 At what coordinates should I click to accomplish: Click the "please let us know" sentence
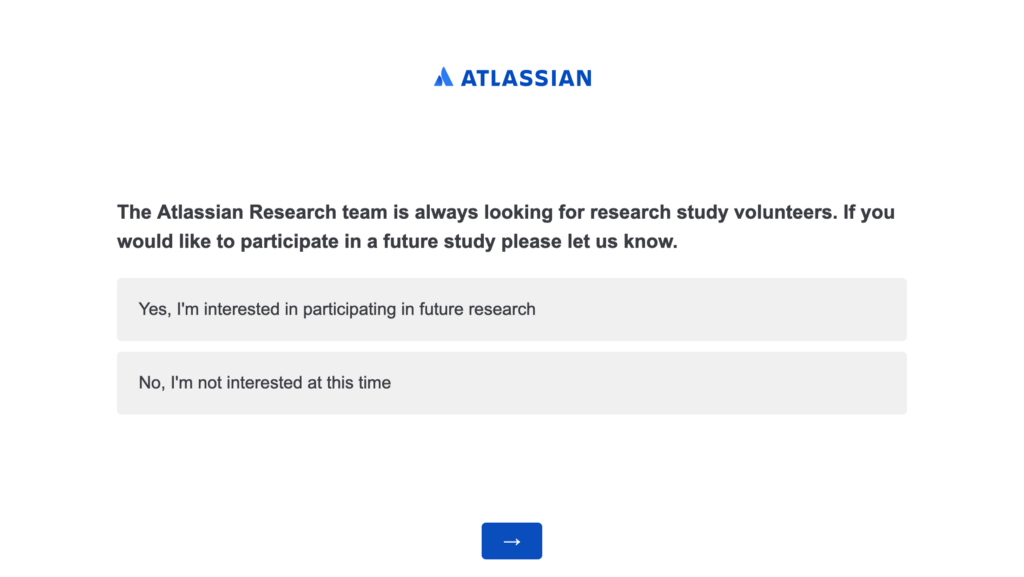pyautogui.click(x=589, y=242)
